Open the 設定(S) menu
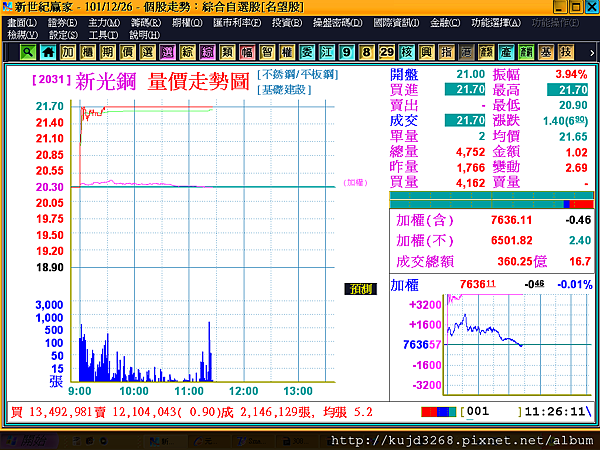Screen dimensions: 600x450 pos(64,35)
